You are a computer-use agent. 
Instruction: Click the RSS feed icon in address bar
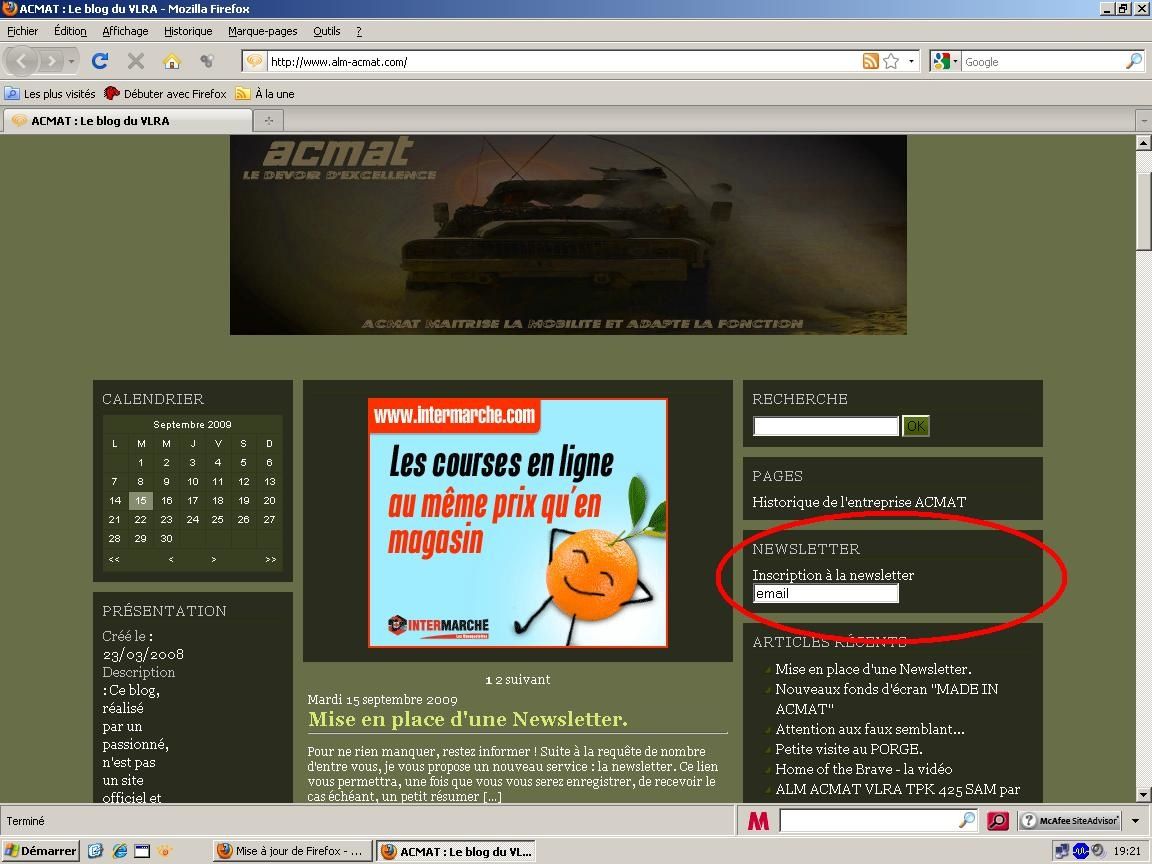(871, 62)
